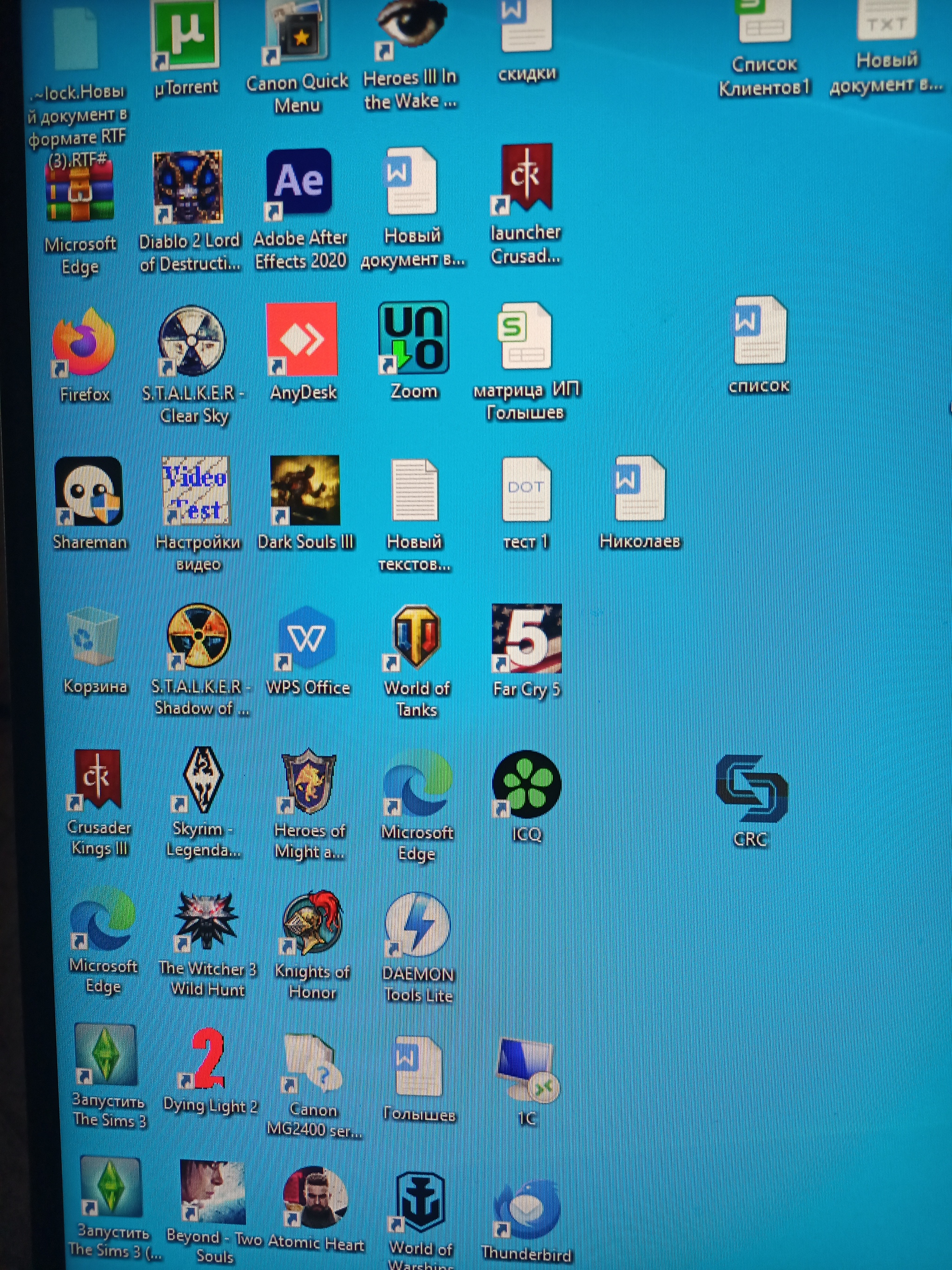This screenshot has width=952, height=1270.
Task: Open the Atomic Heart shortcut
Action: (x=315, y=1197)
